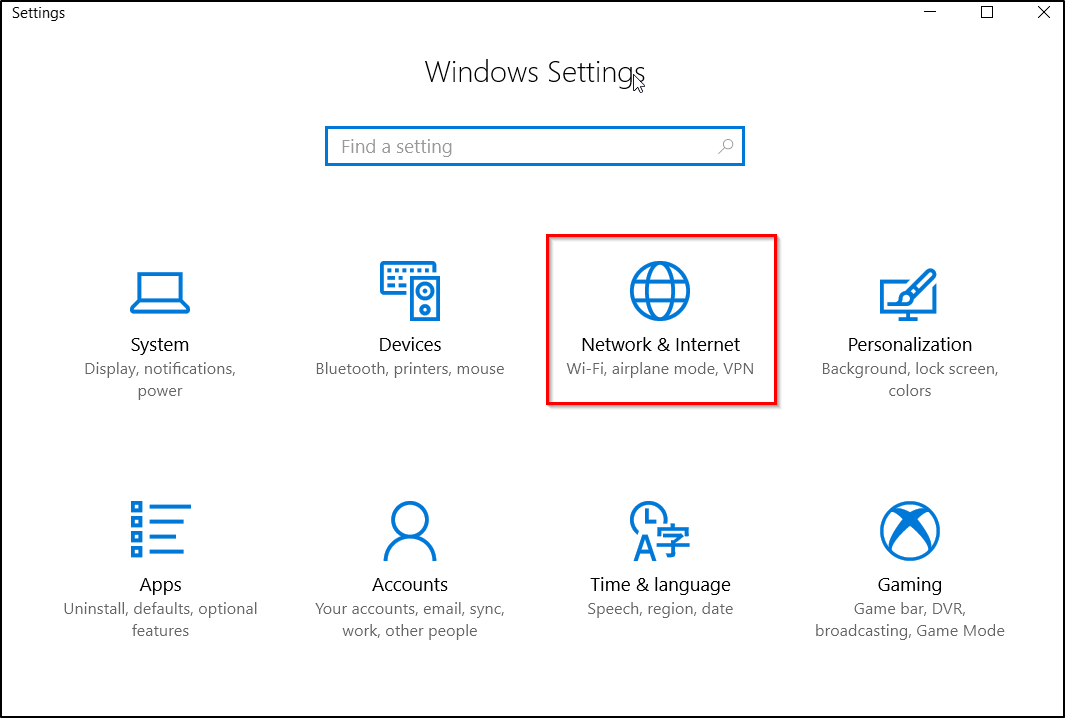Image resolution: width=1065 pixels, height=718 pixels.
Task: Open the Apps list icon
Action: pos(160,529)
